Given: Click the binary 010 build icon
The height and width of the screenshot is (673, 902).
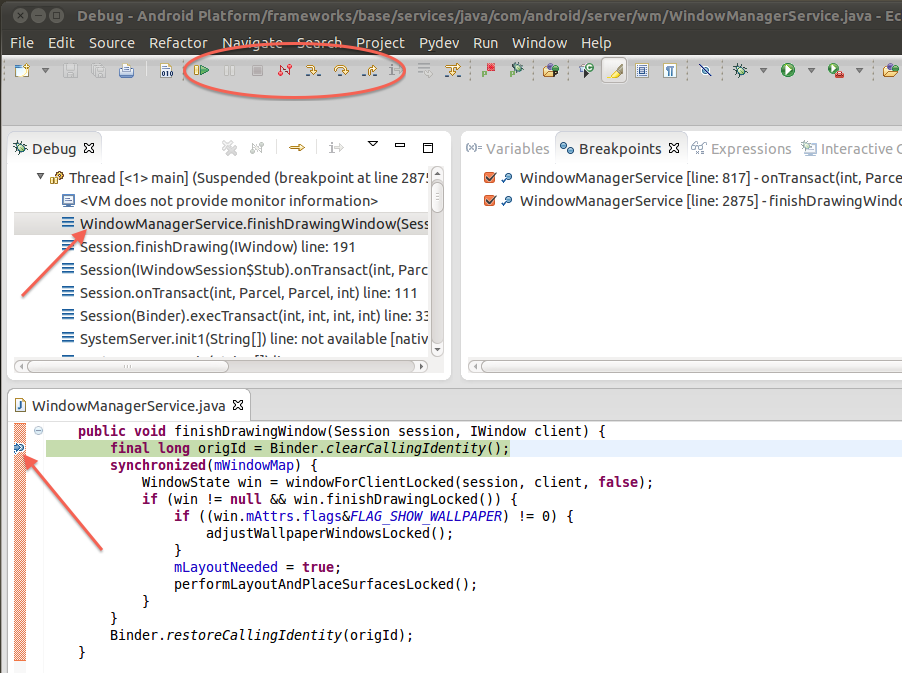Looking at the screenshot, I should coord(166,70).
